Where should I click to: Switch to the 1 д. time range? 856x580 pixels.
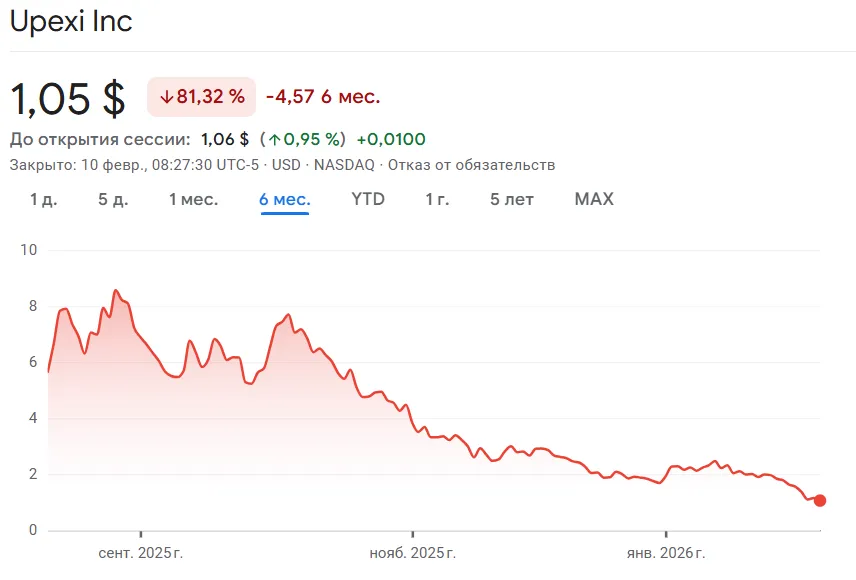point(43,199)
